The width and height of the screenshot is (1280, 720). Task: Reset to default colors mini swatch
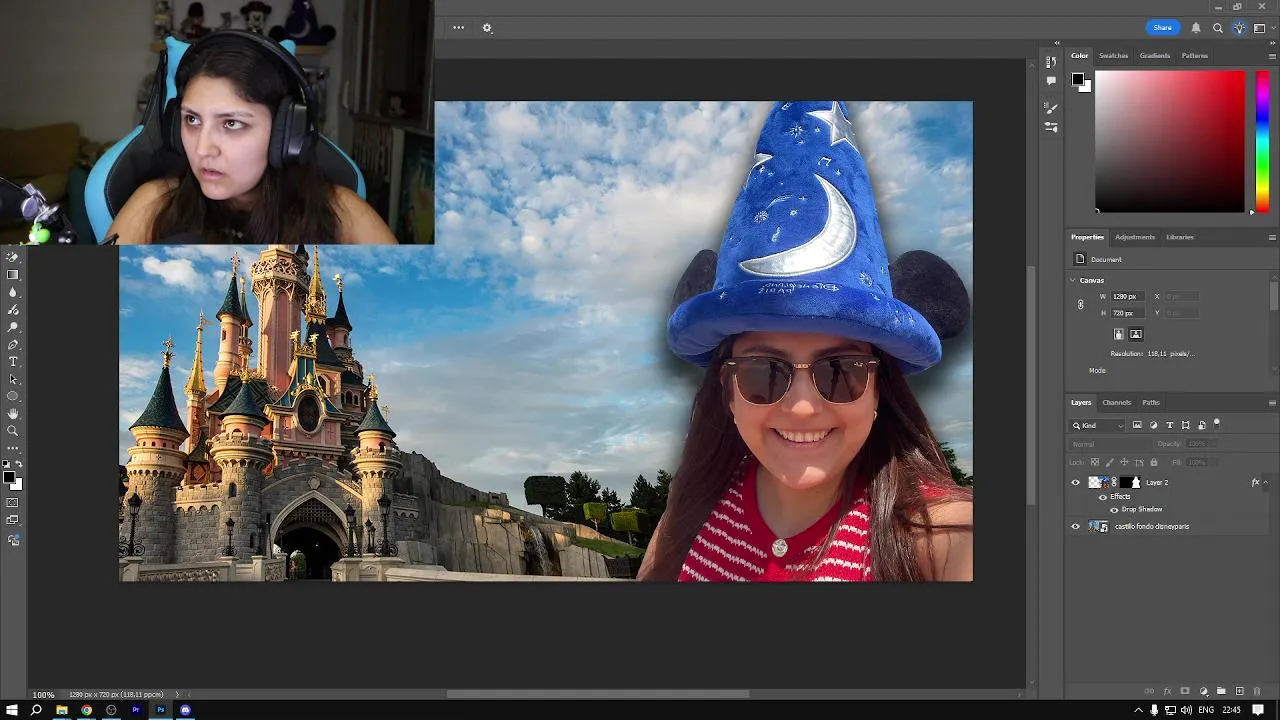tap(6, 464)
